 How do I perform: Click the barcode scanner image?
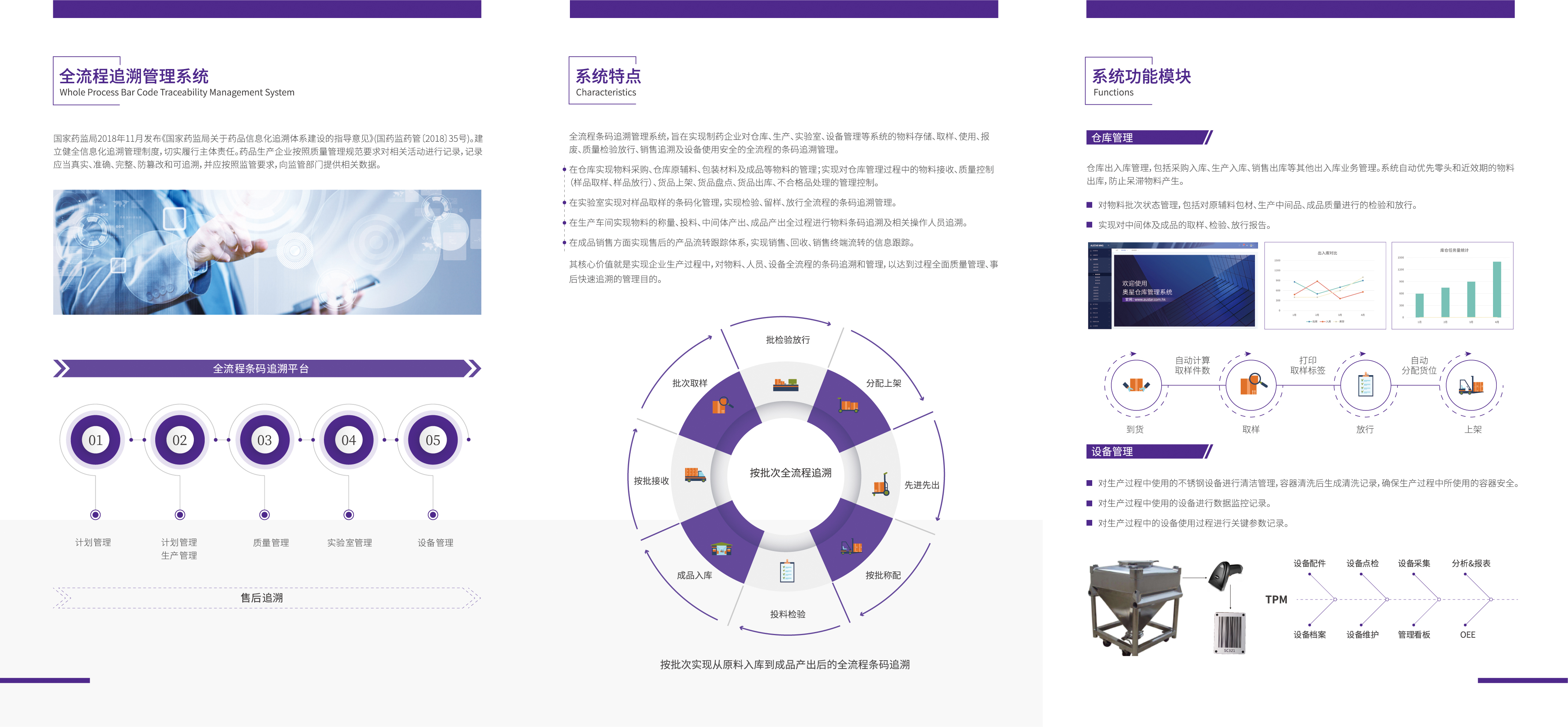[1225, 575]
